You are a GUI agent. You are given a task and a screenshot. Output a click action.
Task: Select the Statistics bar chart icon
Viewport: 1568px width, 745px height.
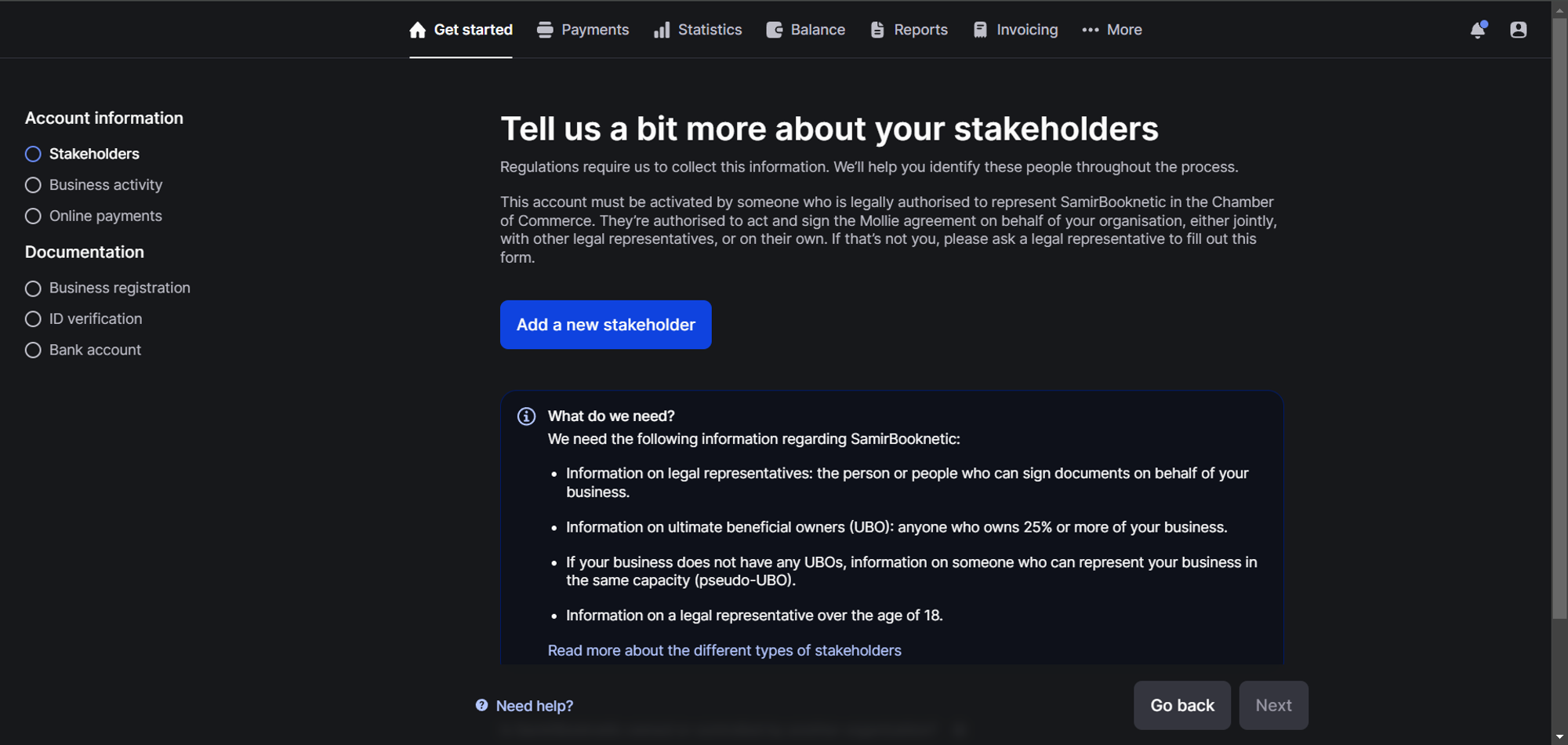click(x=662, y=29)
